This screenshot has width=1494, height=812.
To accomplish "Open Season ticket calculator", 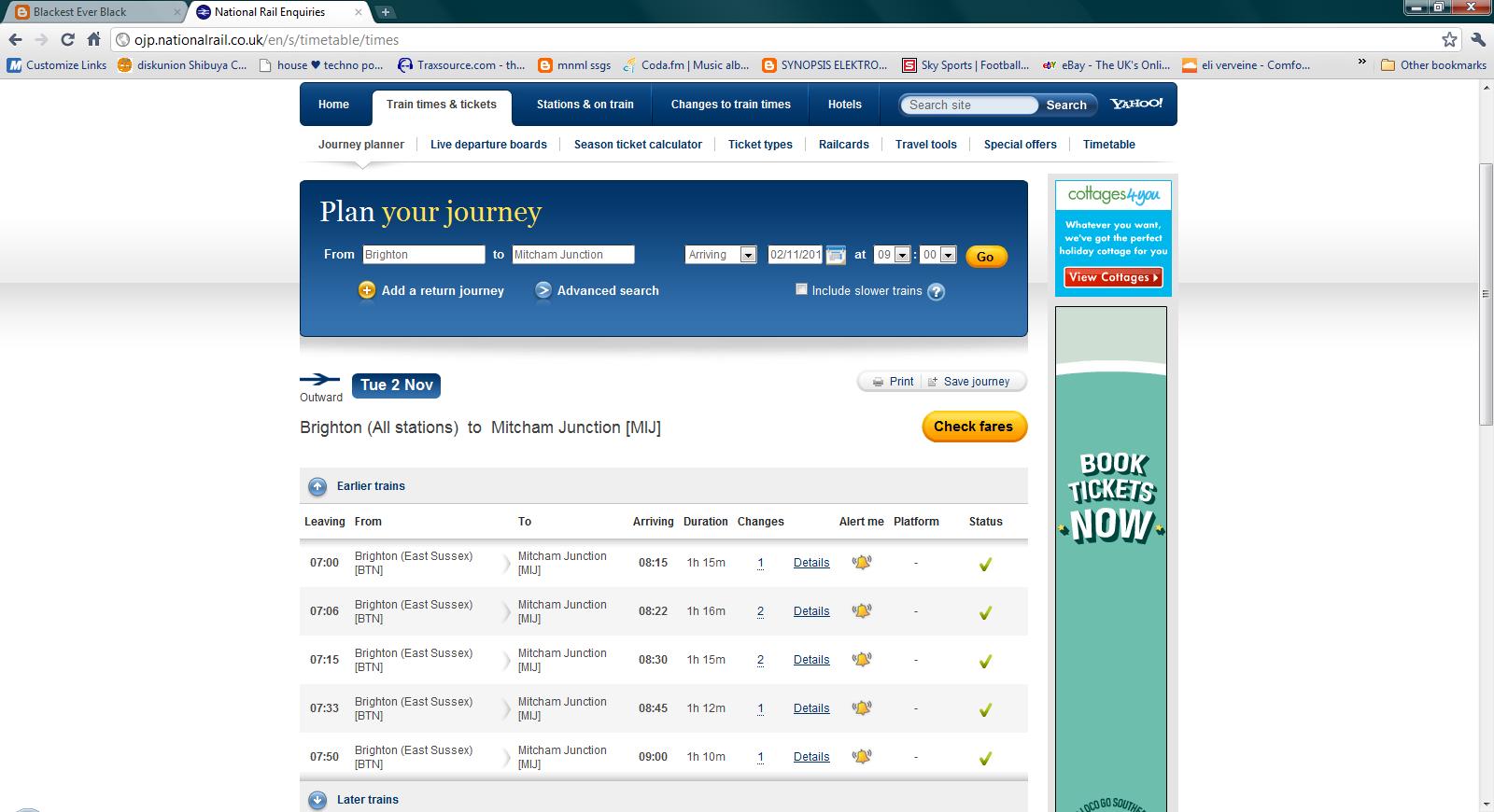I will click(x=638, y=145).
